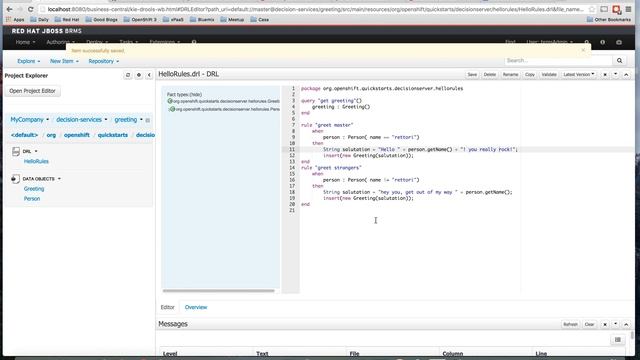This screenshot has height=360, width=640.
Task: Click the DRL file type icon
Action: 16,151
